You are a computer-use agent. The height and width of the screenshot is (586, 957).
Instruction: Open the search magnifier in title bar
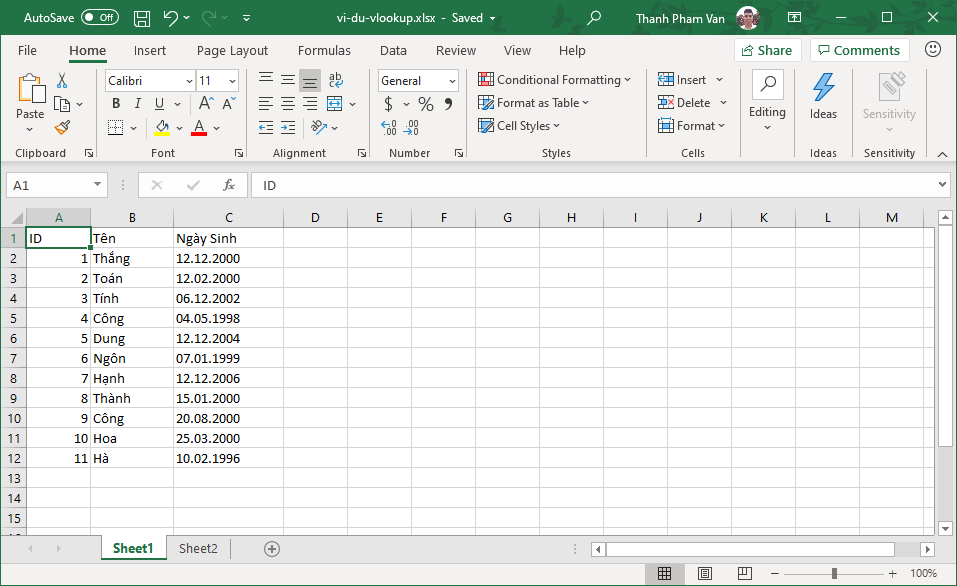593,18
